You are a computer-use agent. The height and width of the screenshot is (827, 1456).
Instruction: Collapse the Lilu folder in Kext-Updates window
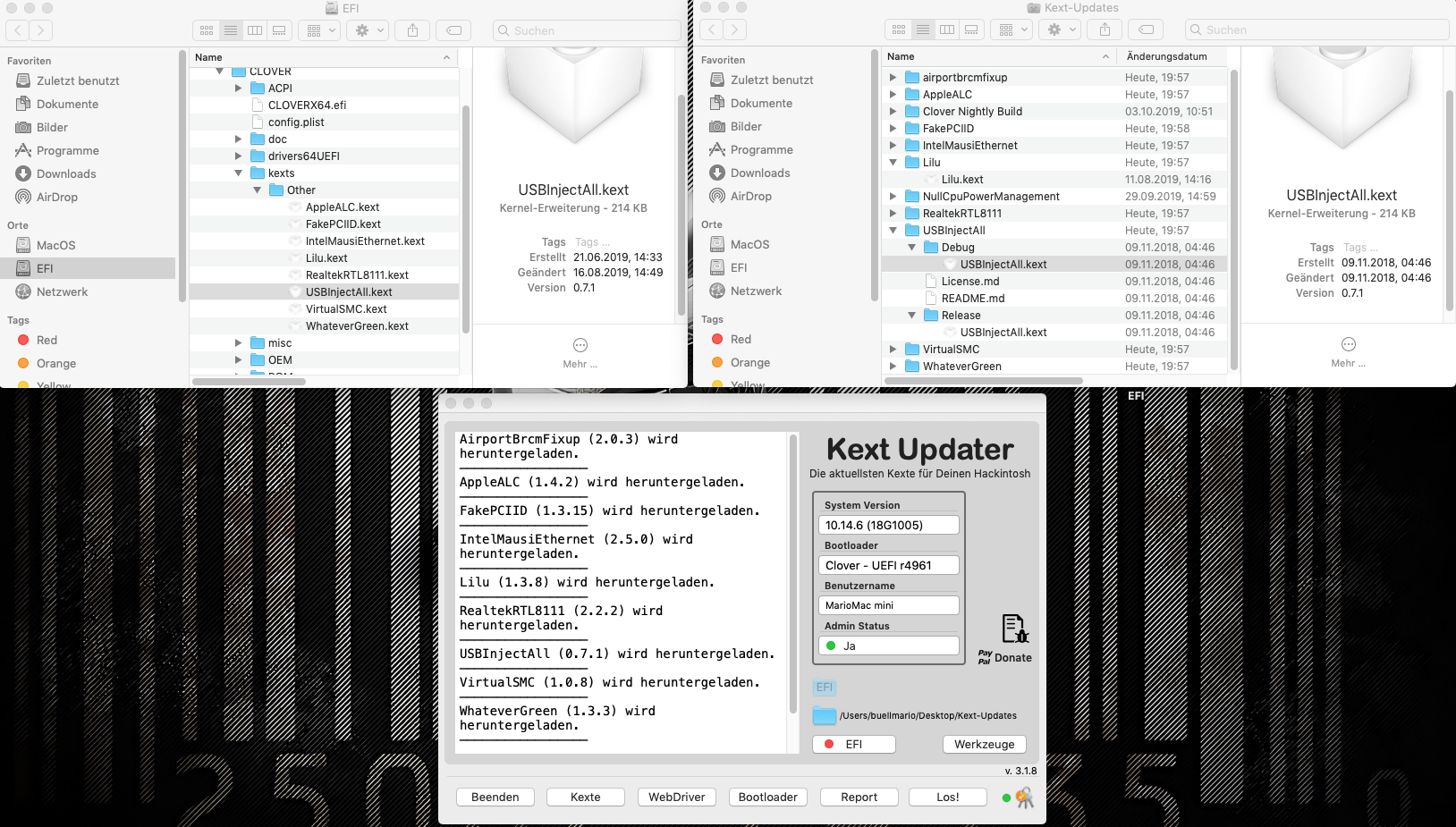[893, 163]
